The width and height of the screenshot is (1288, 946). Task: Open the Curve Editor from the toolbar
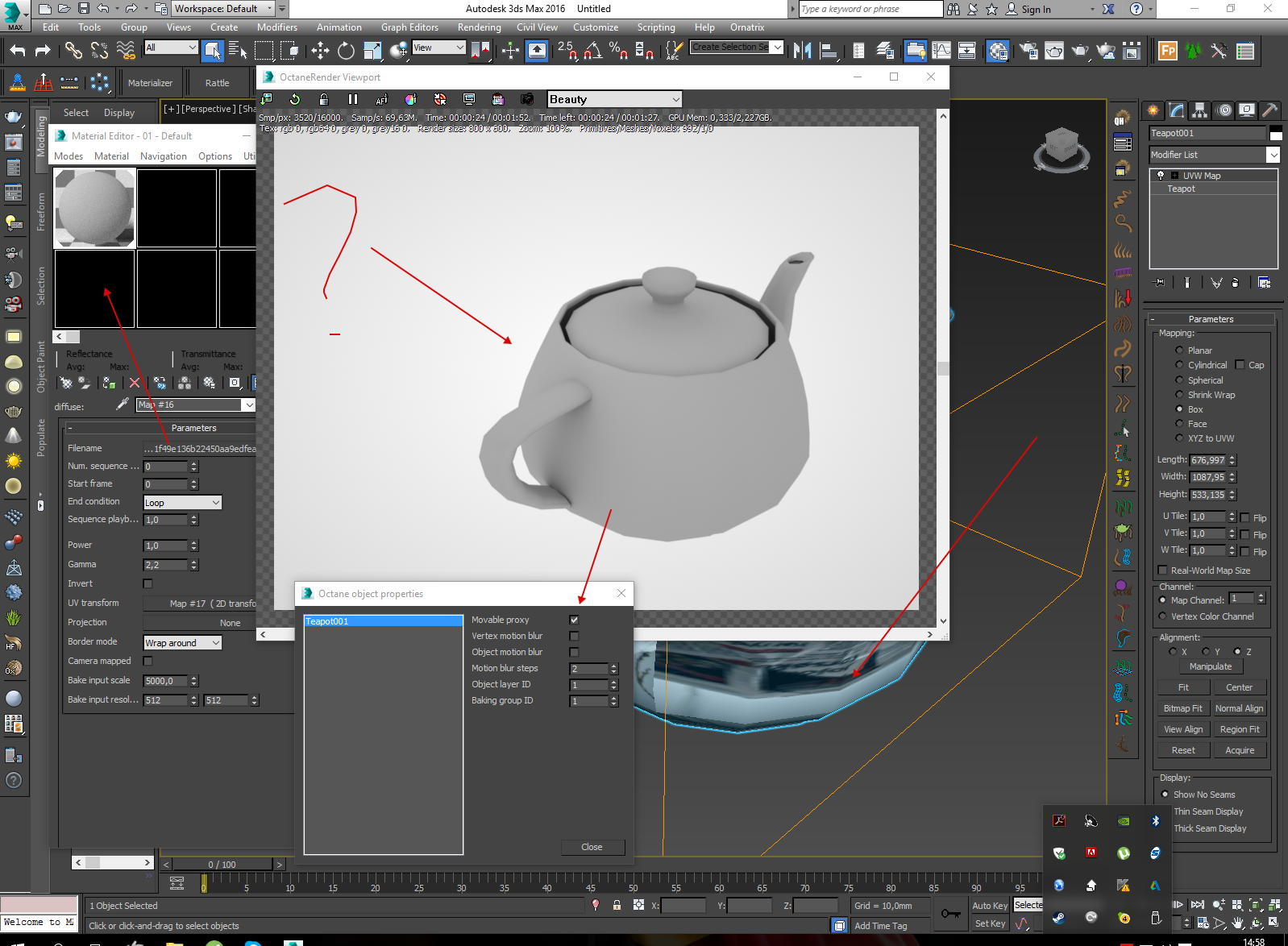[x=941, y=51]
